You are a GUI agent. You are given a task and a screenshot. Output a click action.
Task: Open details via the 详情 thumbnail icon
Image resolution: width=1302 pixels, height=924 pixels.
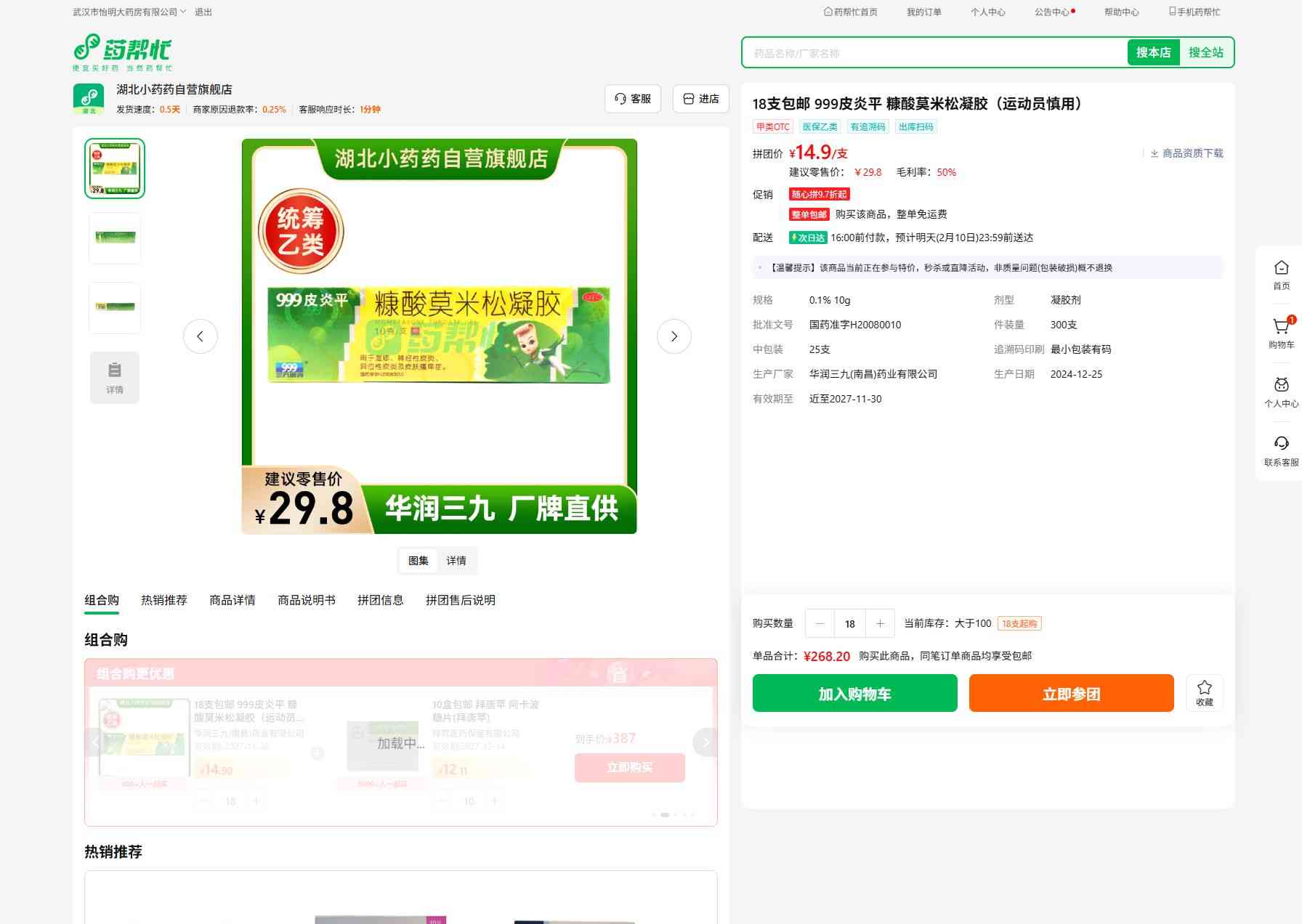tap(115, 377)
